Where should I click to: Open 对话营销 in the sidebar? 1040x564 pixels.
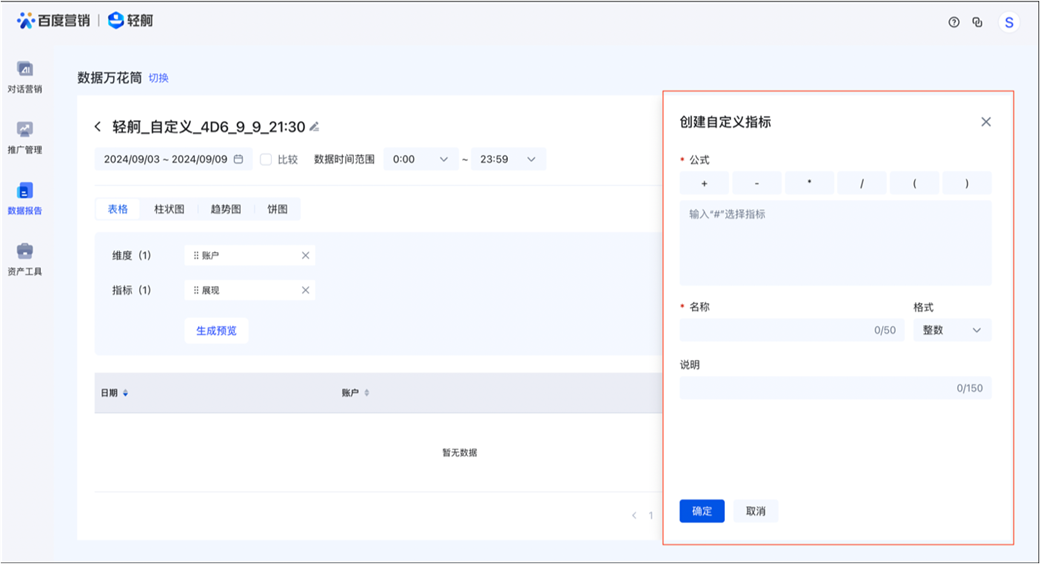[x=24, y=76]
